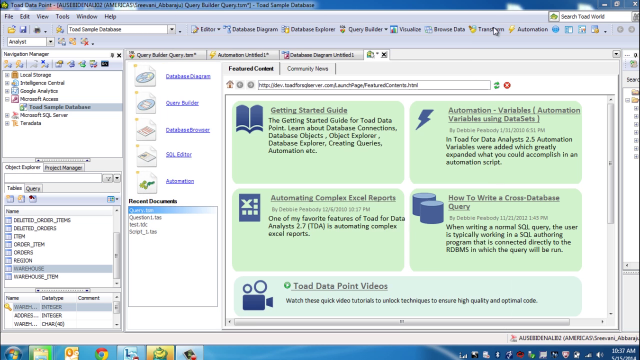Click the lightning bolt Automation Variables icon
640x360 pixels.
point(424,120)
